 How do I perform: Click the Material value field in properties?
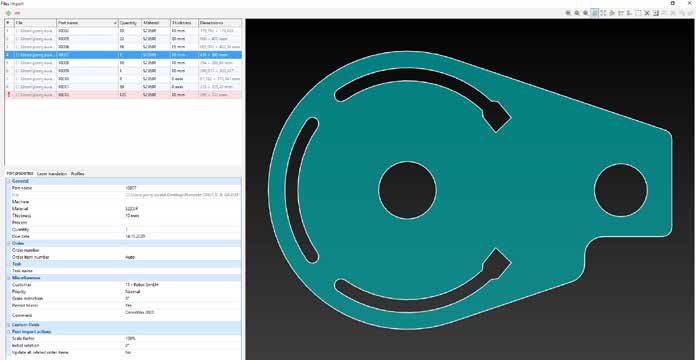pyautogui.click(x=182, y=209)
